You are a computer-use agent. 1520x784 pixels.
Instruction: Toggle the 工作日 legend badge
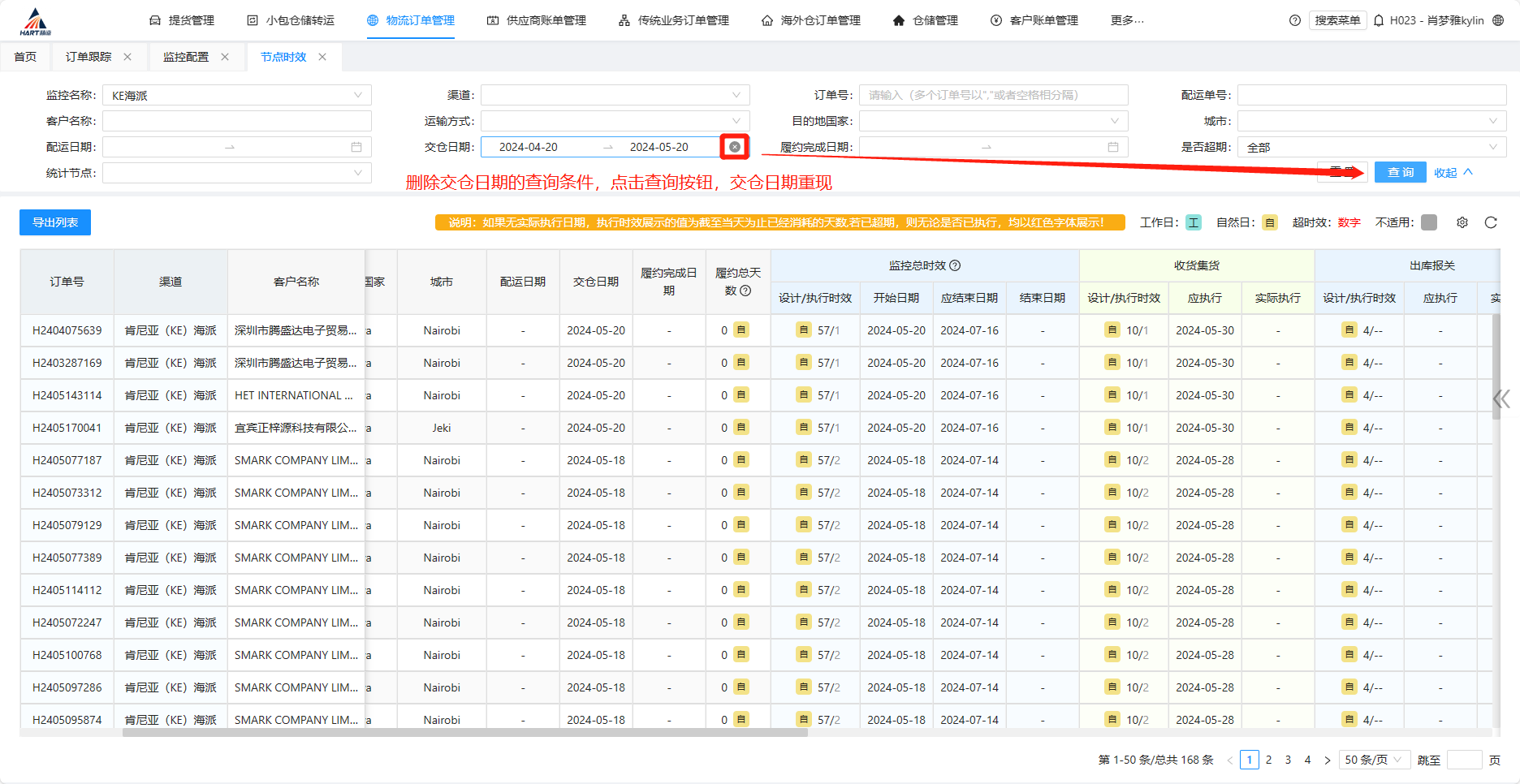click(x=1193, y=222)
